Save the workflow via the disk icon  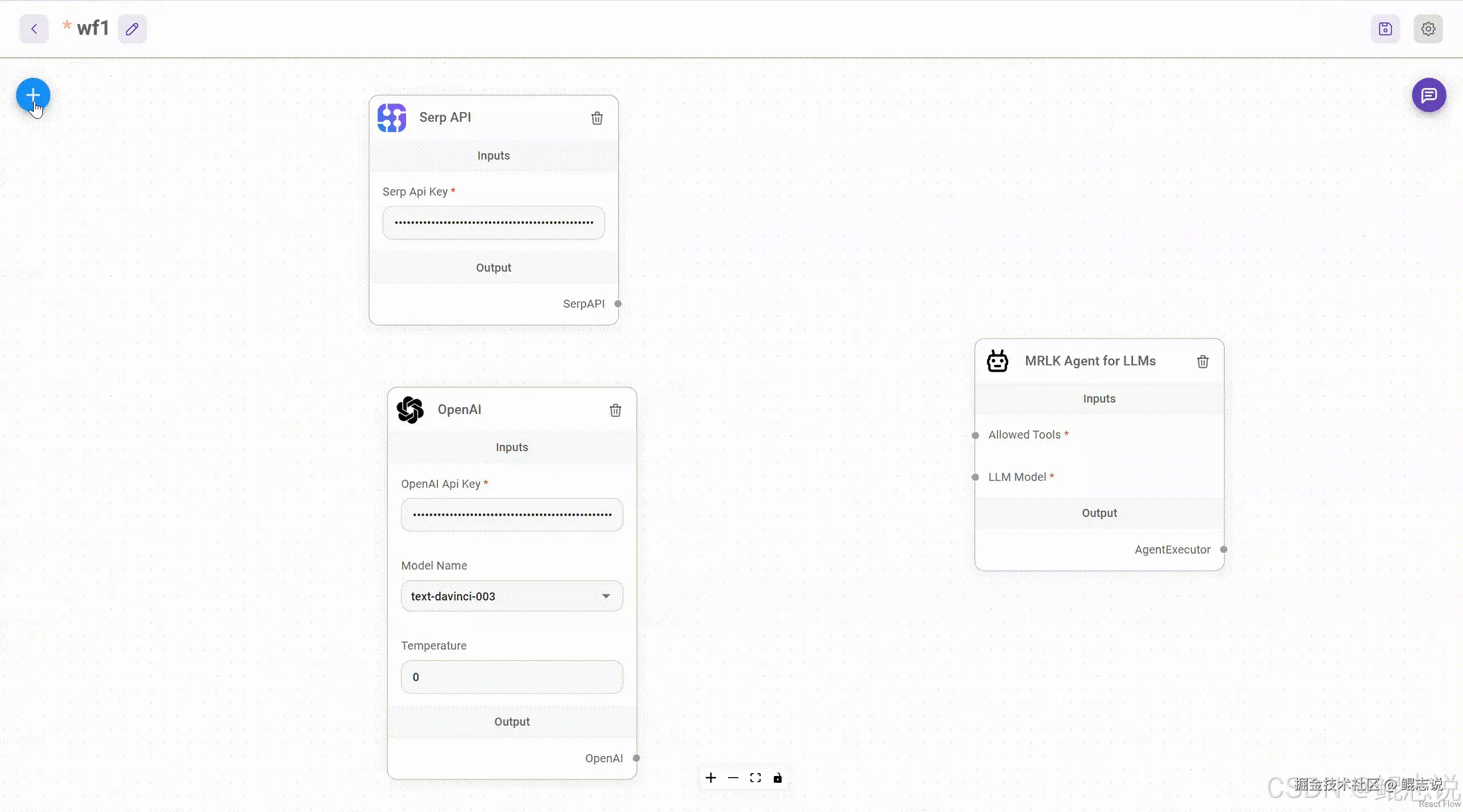pos(1385,29)
